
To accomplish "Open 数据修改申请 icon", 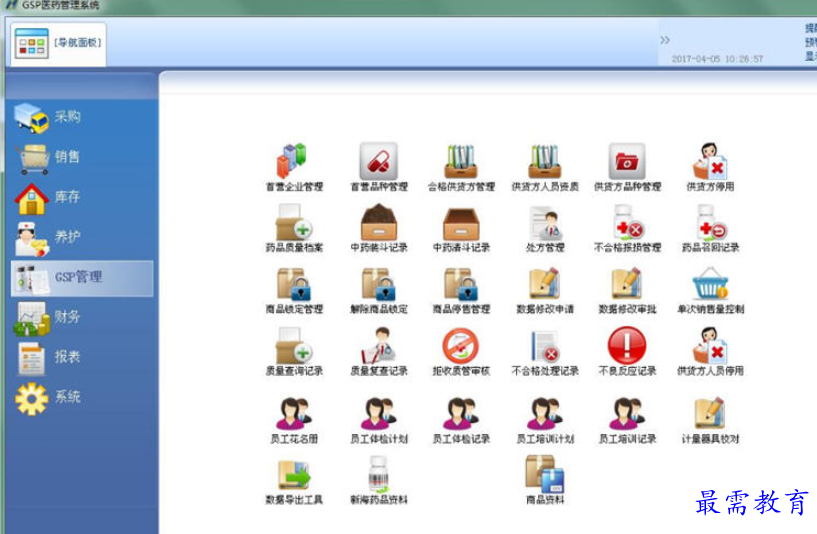I will coord(545,284).
